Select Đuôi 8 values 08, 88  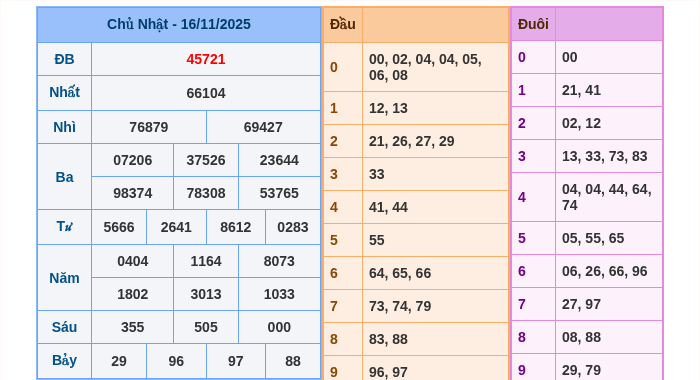point(581,338)
